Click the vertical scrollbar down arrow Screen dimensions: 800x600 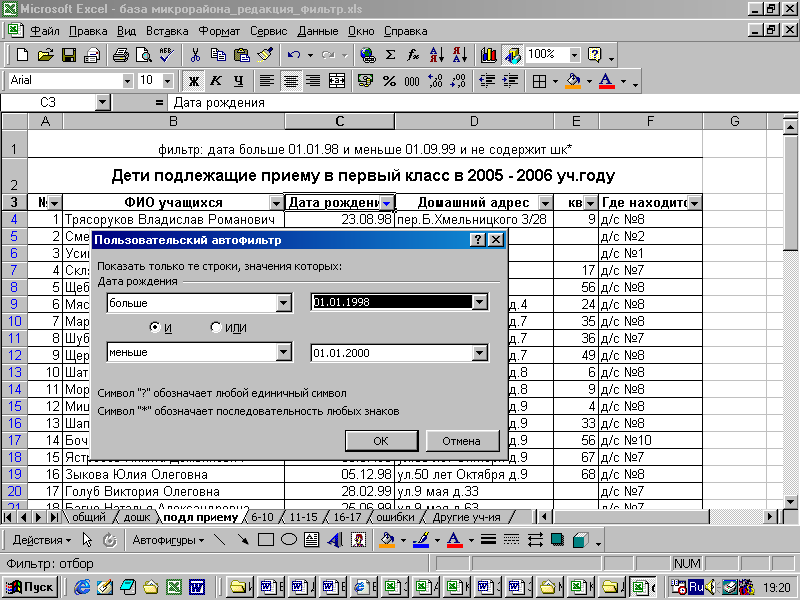coord(790,502)
